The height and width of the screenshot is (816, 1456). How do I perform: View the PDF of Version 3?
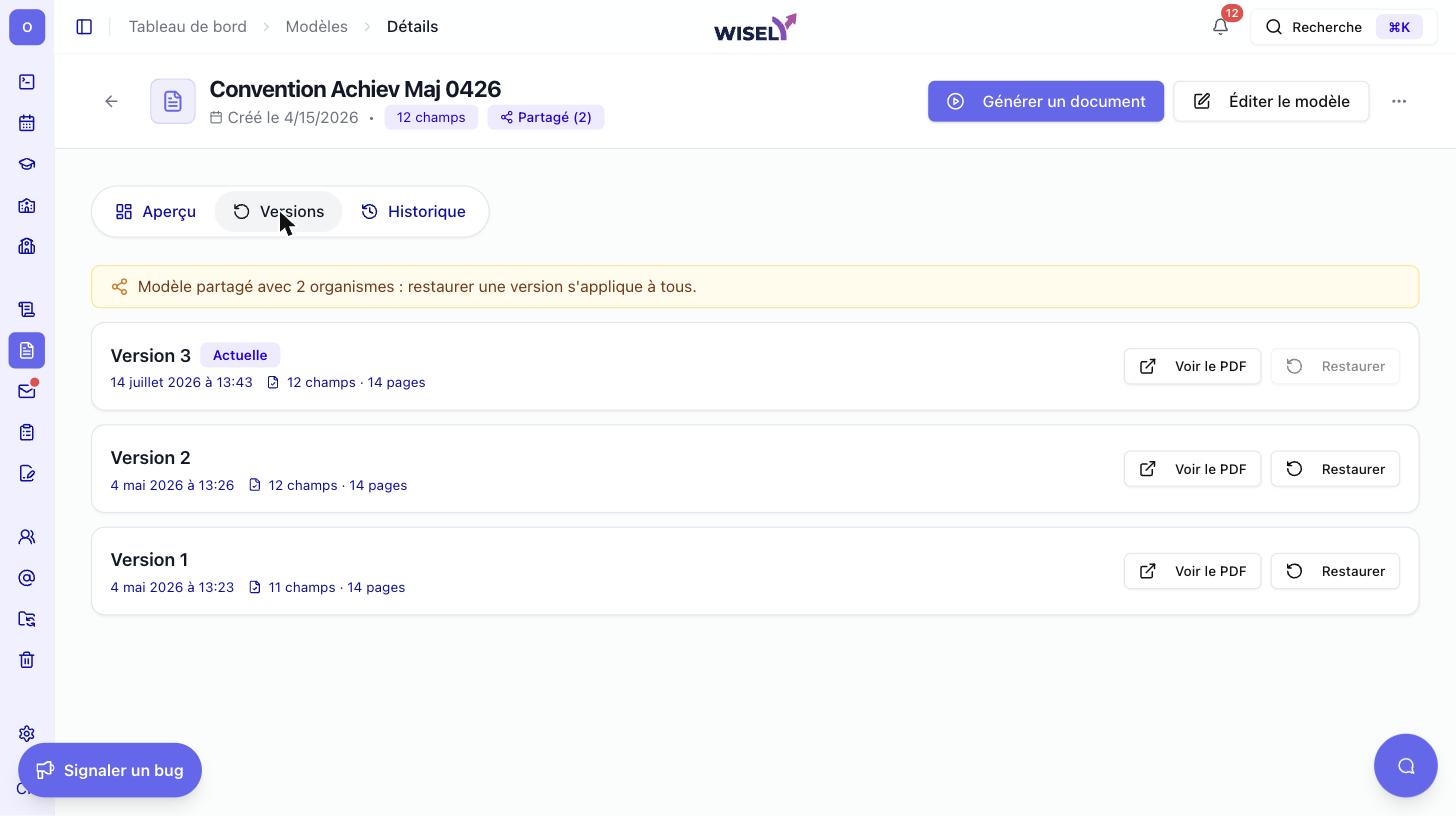click(1192, 366)
